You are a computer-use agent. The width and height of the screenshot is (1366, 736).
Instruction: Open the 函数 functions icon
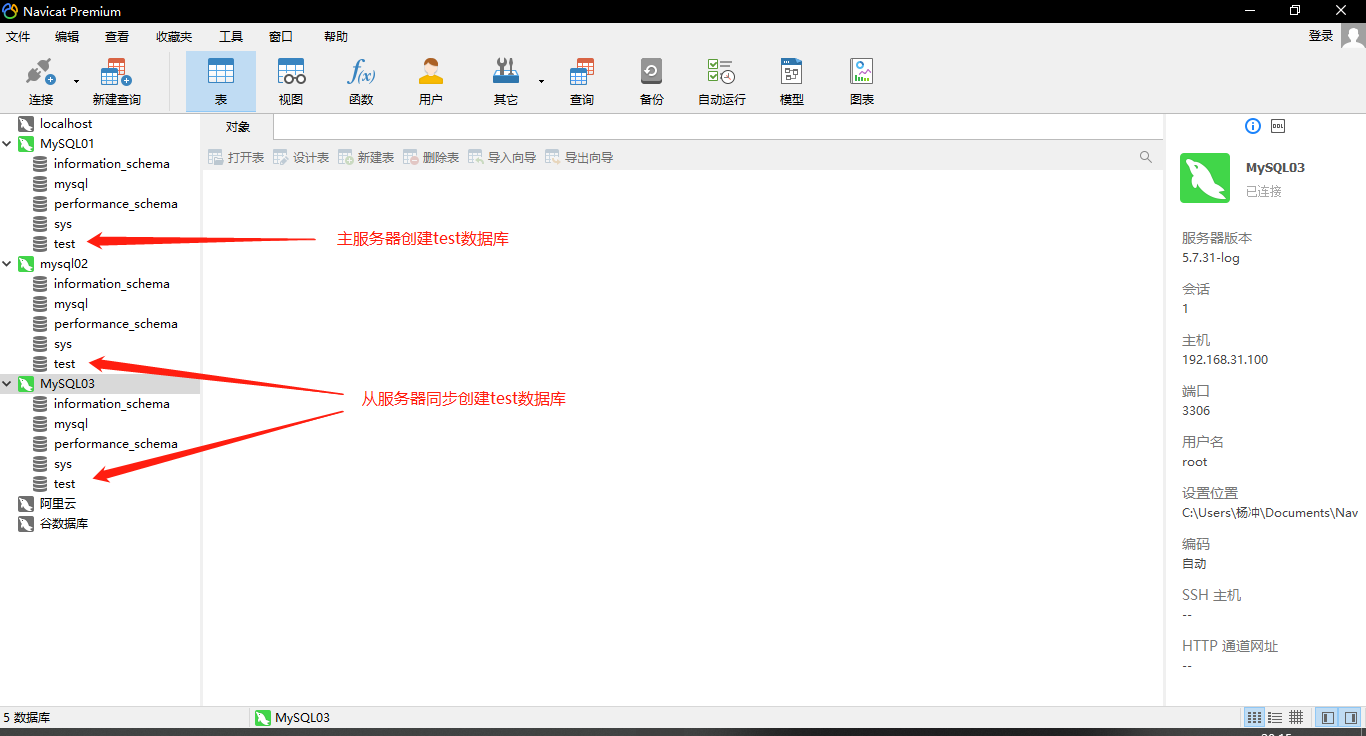pyautogui.click(x=361, y=82)
